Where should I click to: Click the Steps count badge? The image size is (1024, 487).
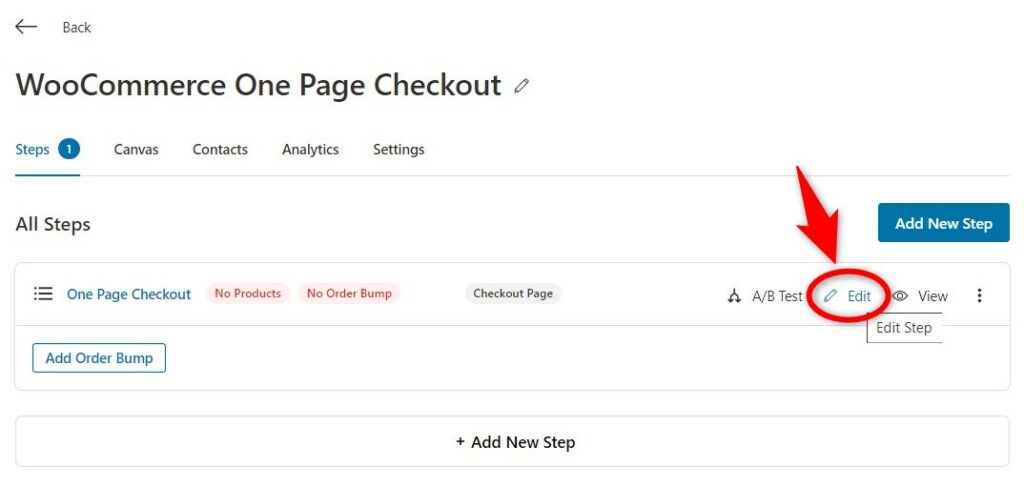[69, 149]
